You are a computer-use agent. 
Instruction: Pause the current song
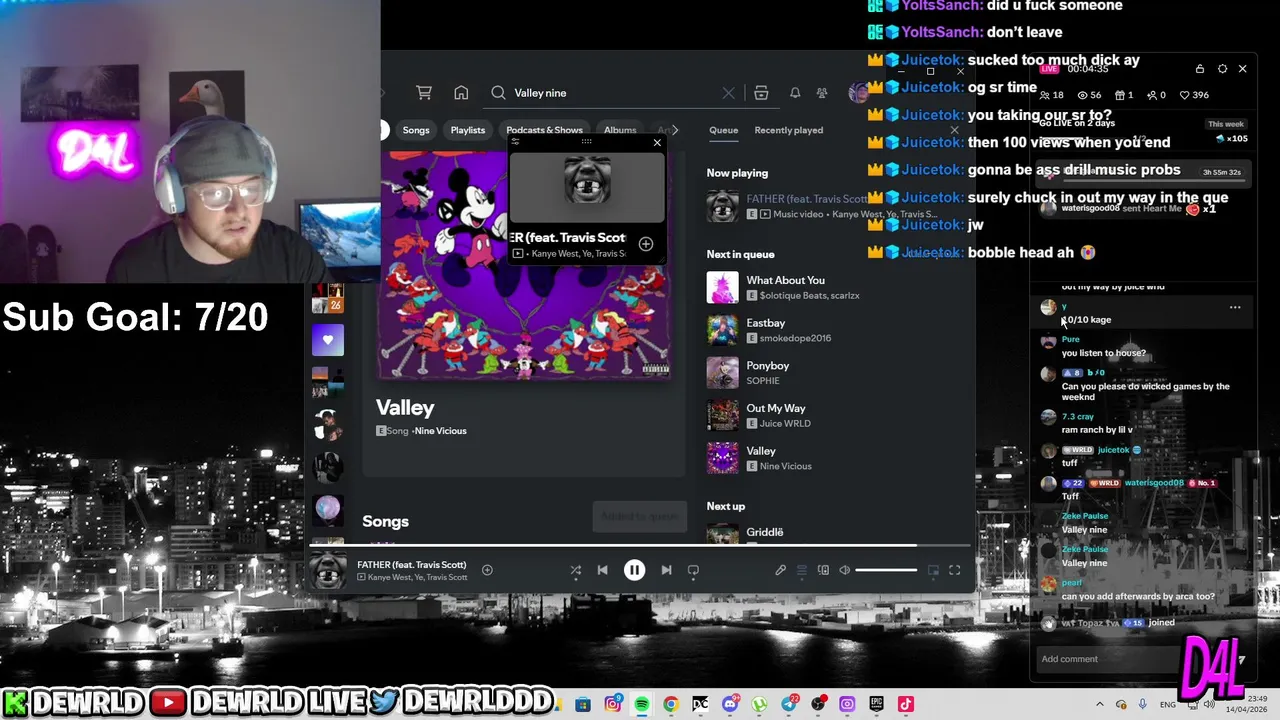point(634,570)
